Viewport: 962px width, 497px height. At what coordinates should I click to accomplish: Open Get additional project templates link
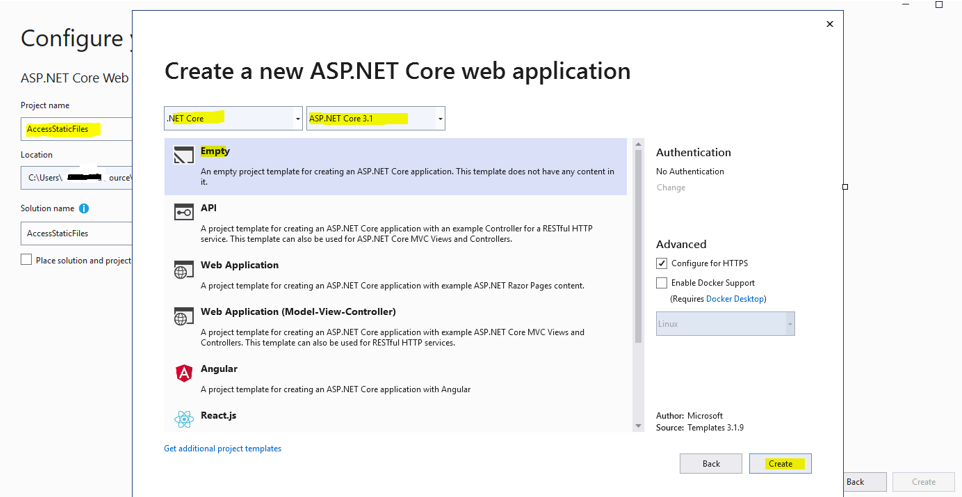[x=222, y=449]
